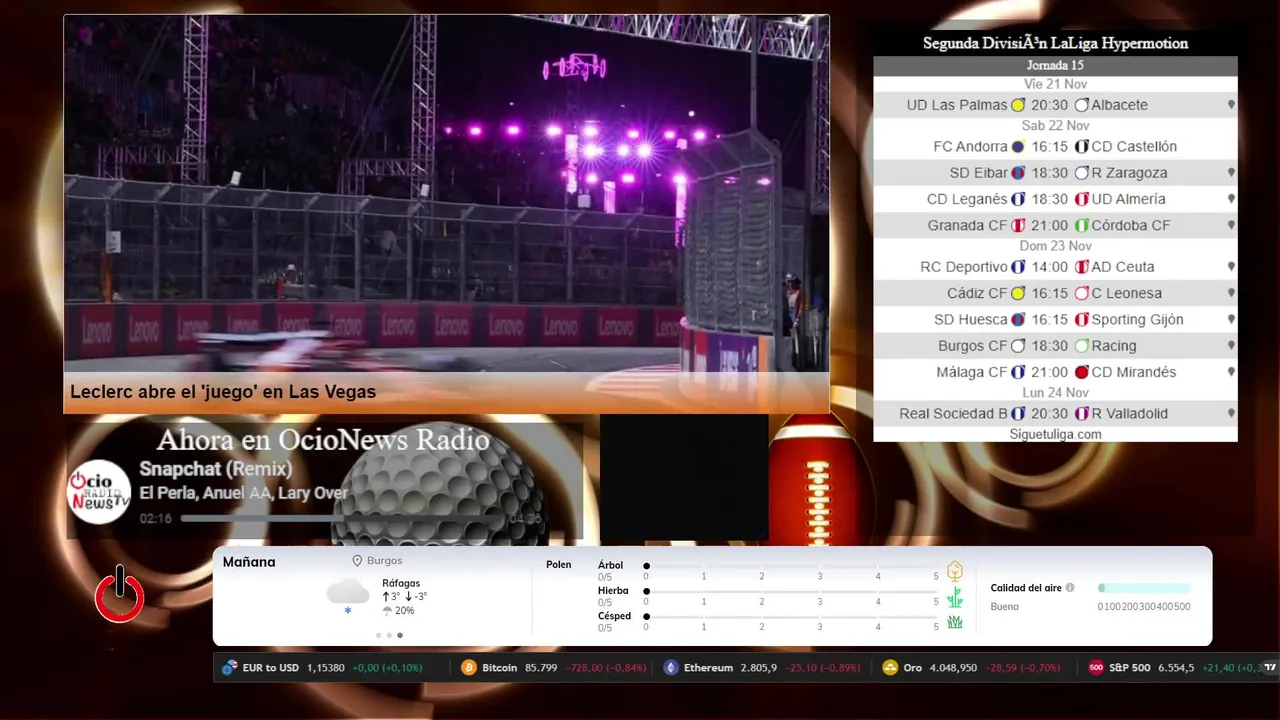Click the TradingView logo at ticker end
This screenshot has width=1280, height=720.
click(x=1270, y=668)
